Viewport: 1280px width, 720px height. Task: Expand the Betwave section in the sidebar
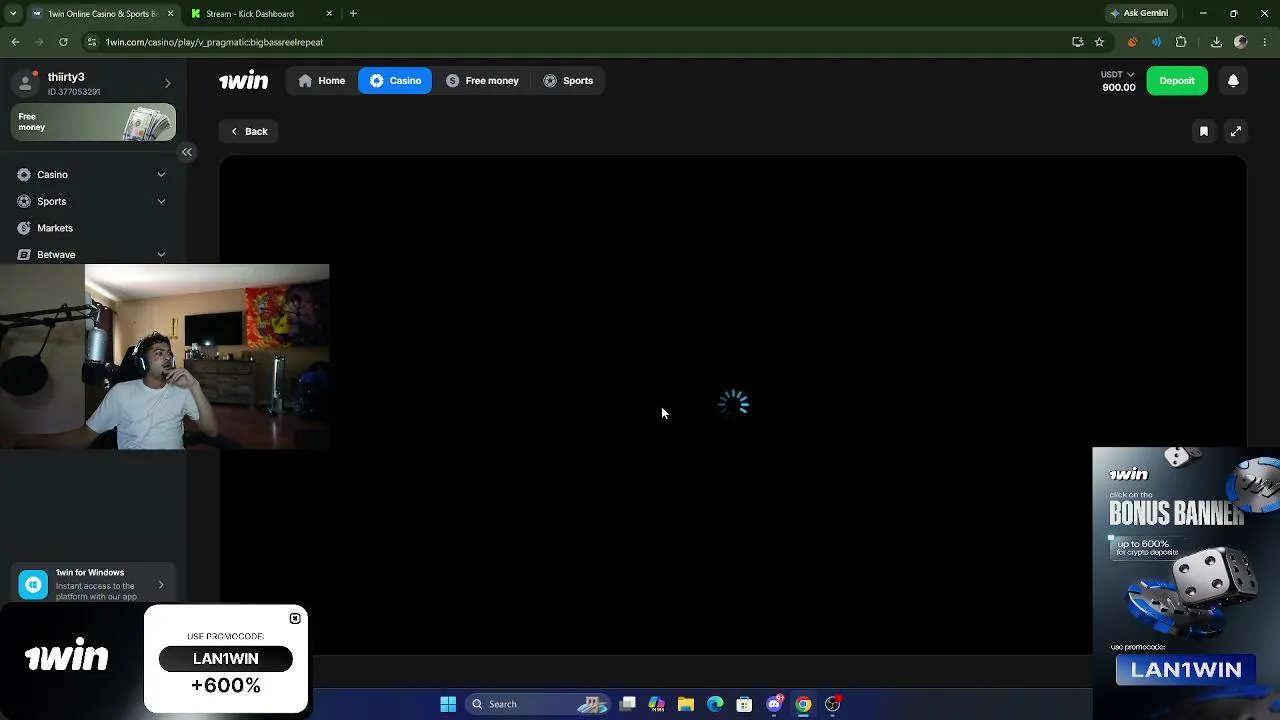161,255
